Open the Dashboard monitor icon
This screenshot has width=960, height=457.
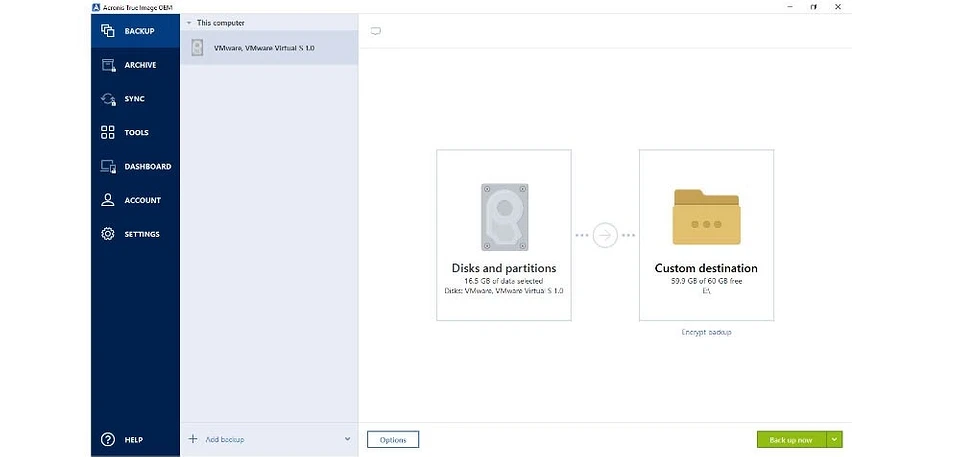(108, 166)
